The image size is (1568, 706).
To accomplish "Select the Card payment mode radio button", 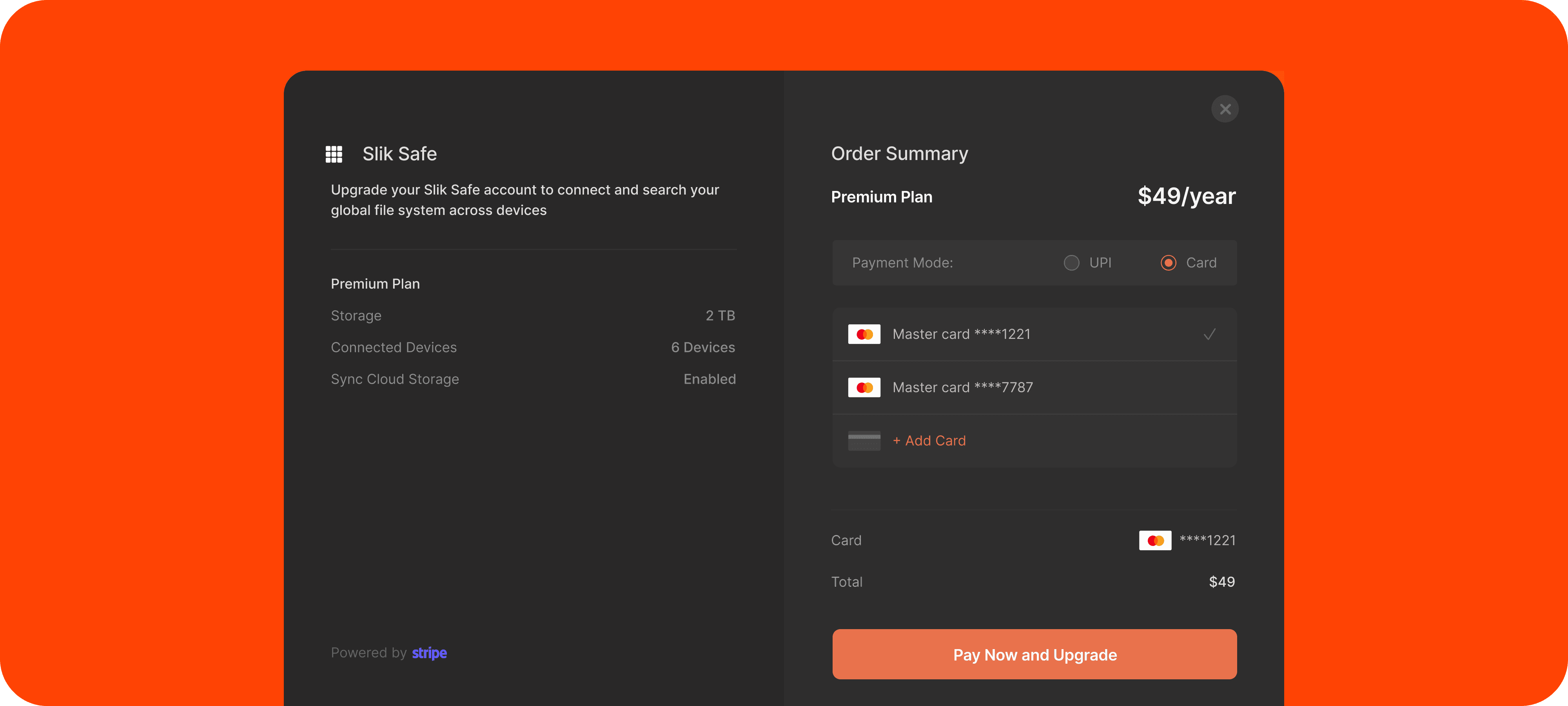I will 1168,262.
